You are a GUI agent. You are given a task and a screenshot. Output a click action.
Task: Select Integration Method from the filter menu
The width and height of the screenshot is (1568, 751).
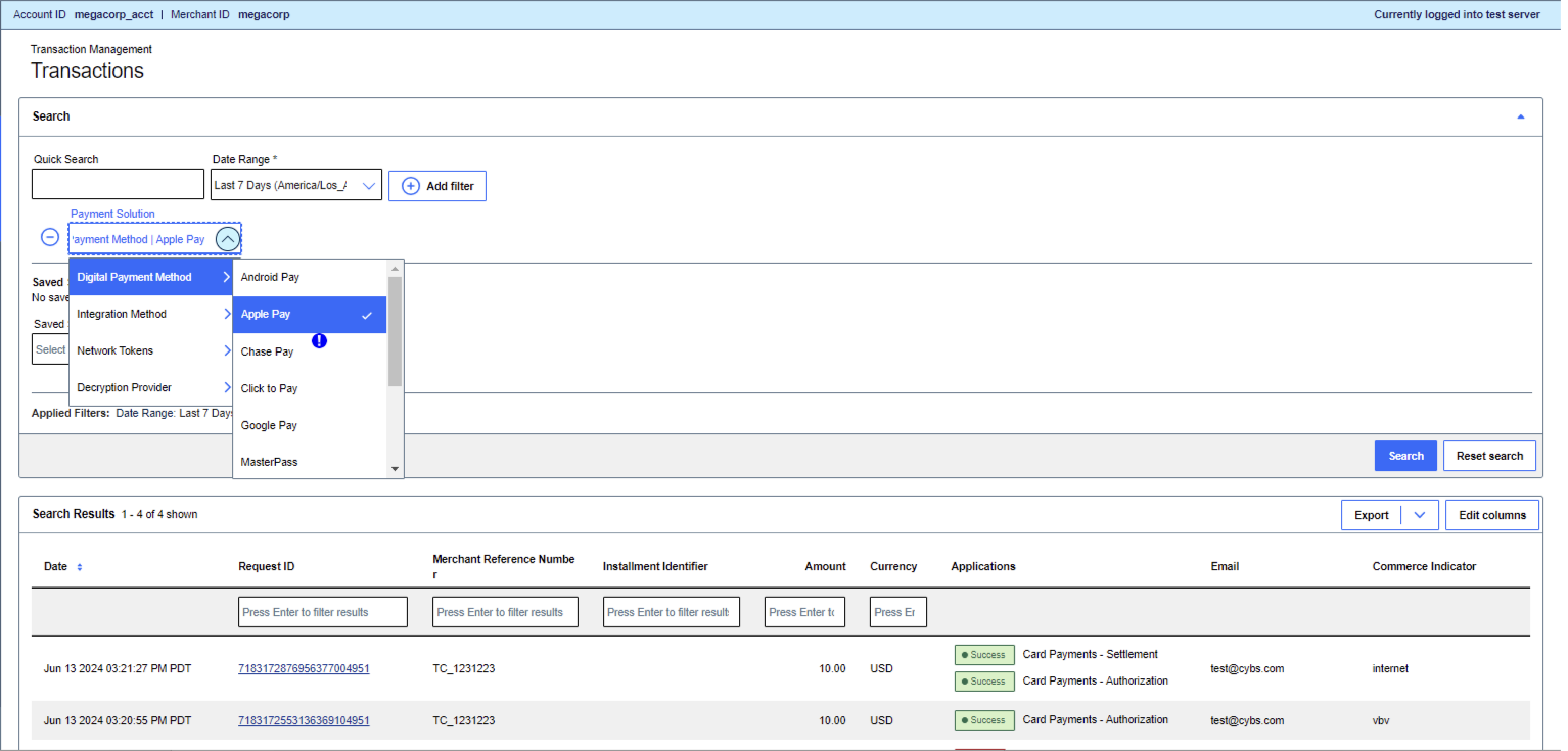pyautogui.click(x=122, y=314)
